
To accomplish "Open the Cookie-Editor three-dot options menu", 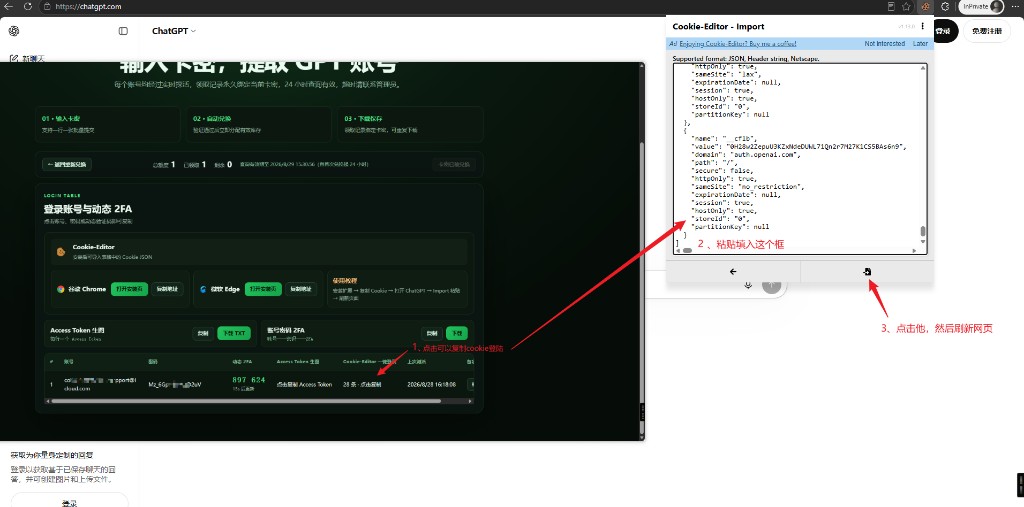I will pos(922,26).
